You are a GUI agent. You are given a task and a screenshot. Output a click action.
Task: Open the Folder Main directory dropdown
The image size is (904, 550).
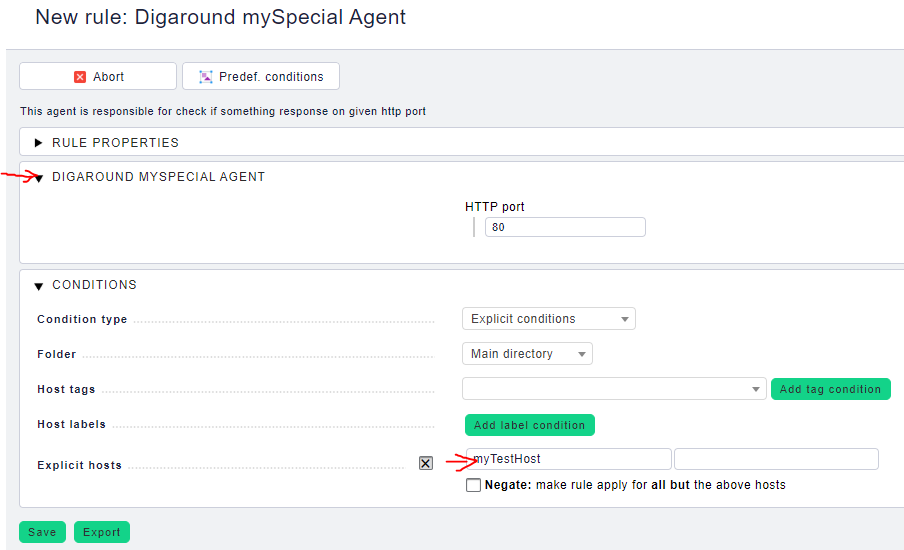(526, 354)
